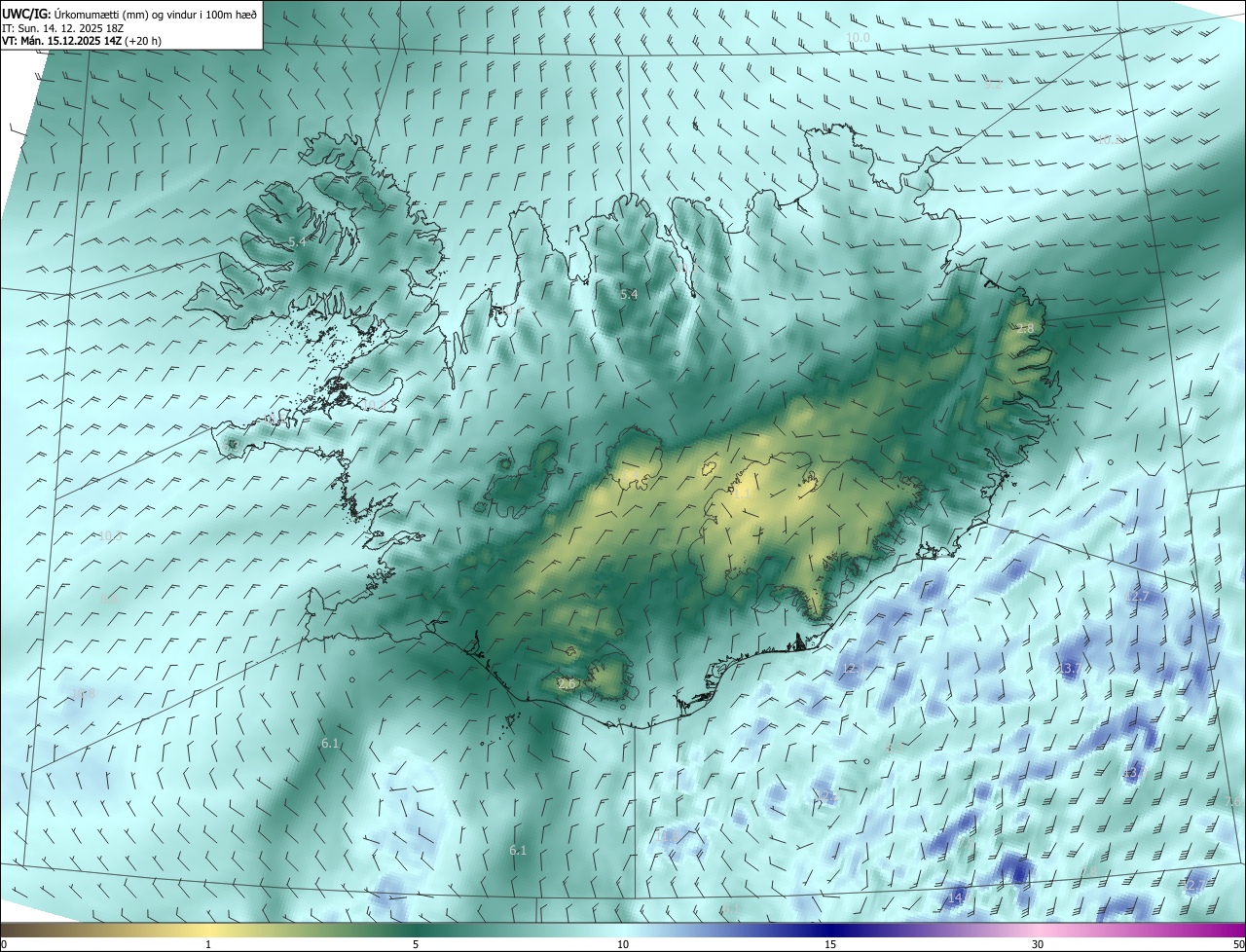Screen dimensions: 1246x952
Task: Click the 10.0 value label at map top
Action: coord(858,38)
